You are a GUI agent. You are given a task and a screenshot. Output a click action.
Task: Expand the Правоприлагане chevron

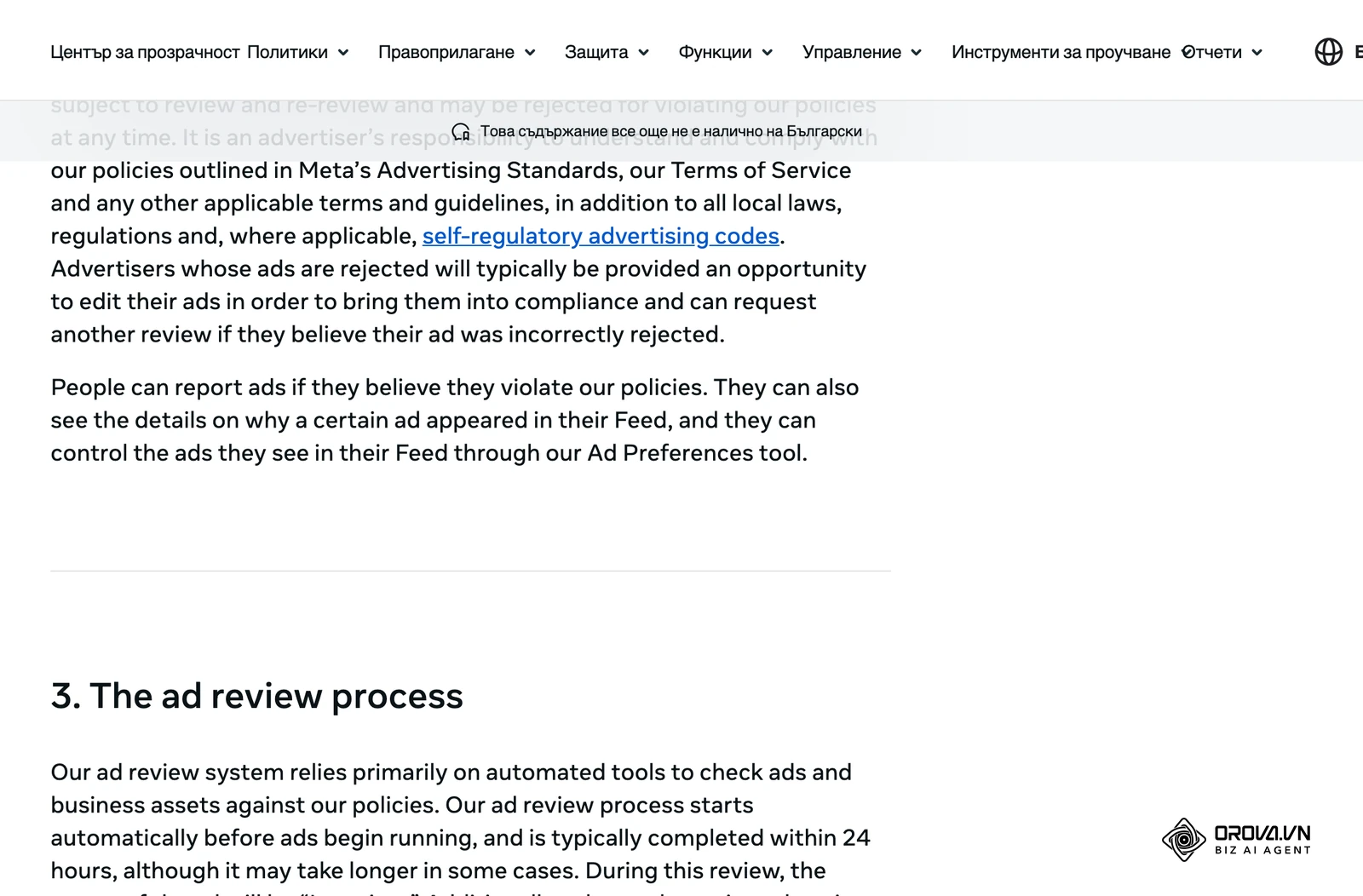point(530,53)
